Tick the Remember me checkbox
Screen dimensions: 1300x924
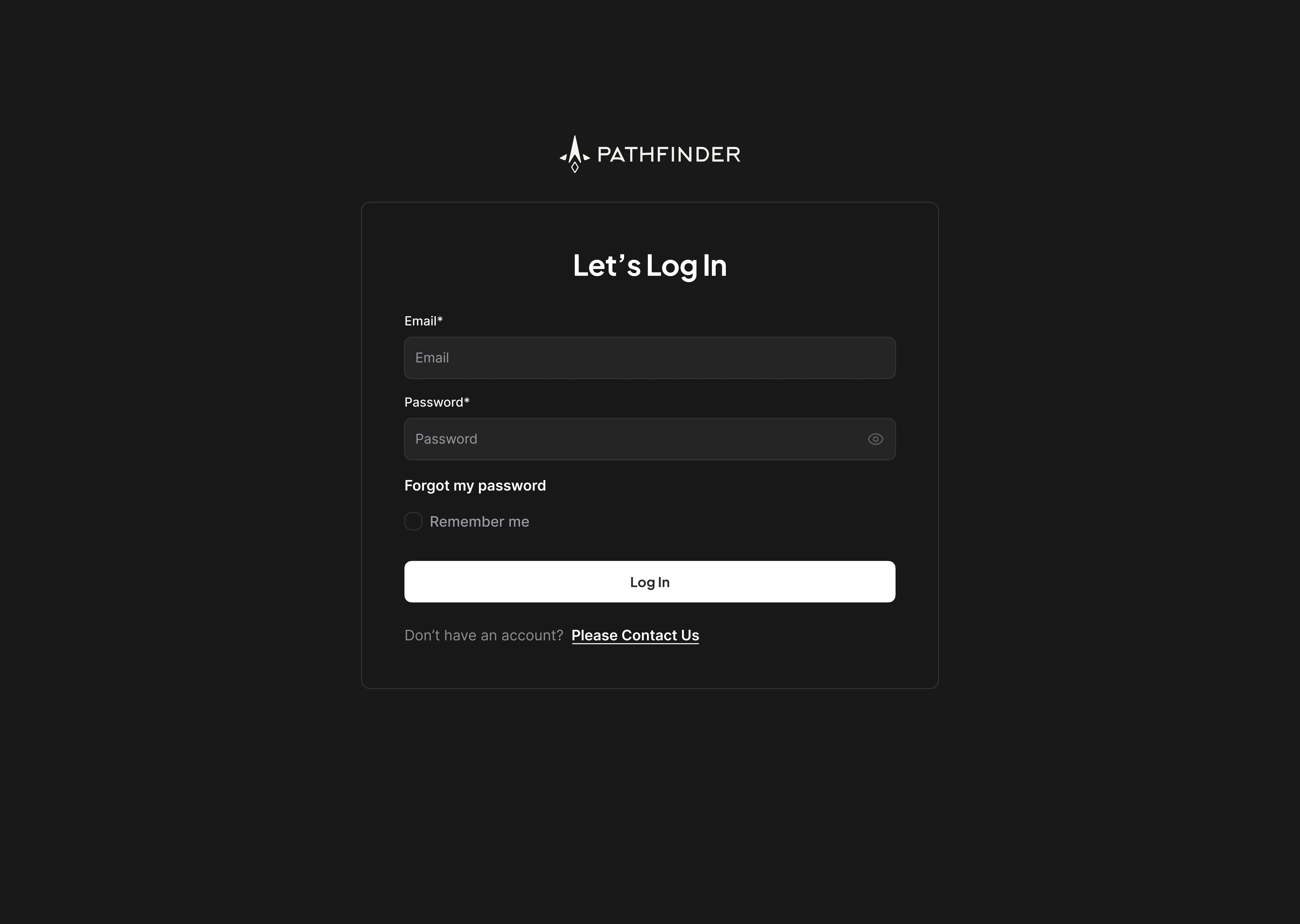coord(413,521)
